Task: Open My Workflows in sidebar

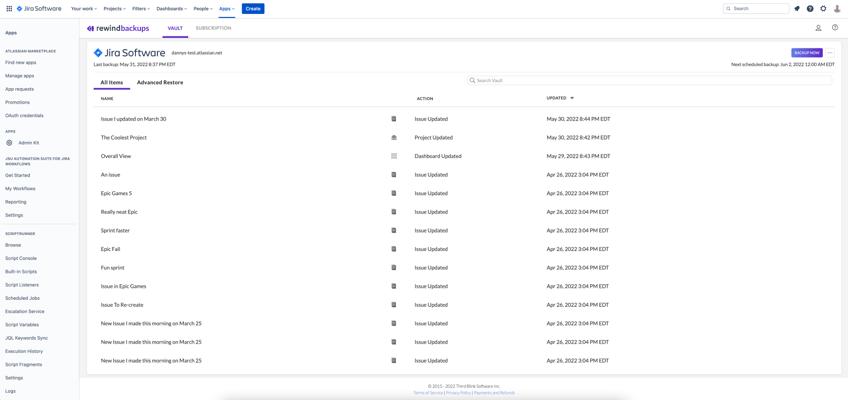Action: coord(20,189)
